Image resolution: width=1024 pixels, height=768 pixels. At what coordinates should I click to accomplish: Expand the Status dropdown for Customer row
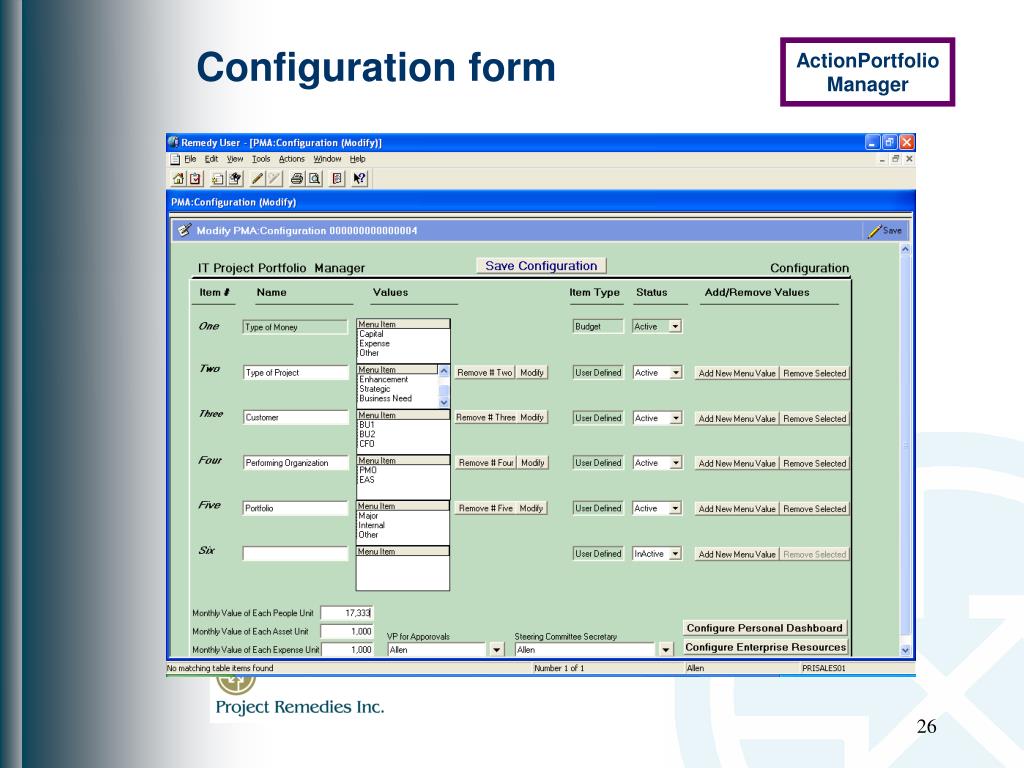pos(676,418)
